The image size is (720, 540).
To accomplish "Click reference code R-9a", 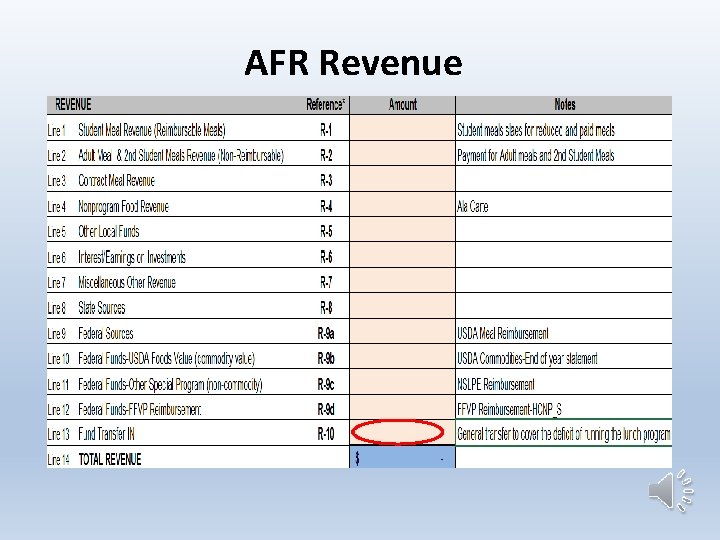I will pyautogui.click(x=326, y=333).
